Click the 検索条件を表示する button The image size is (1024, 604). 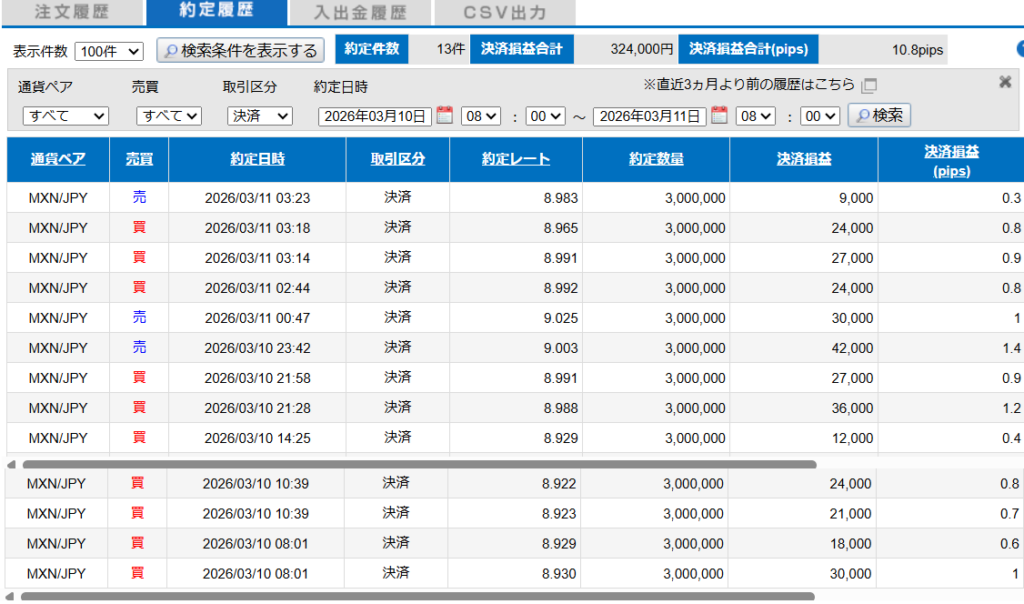tap(240, 50)
